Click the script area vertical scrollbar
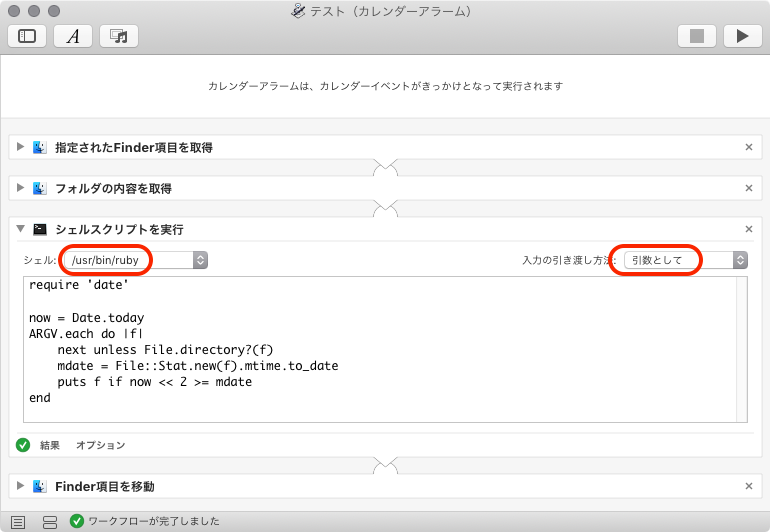Screen dimensions: 770x532 [742, 349]
